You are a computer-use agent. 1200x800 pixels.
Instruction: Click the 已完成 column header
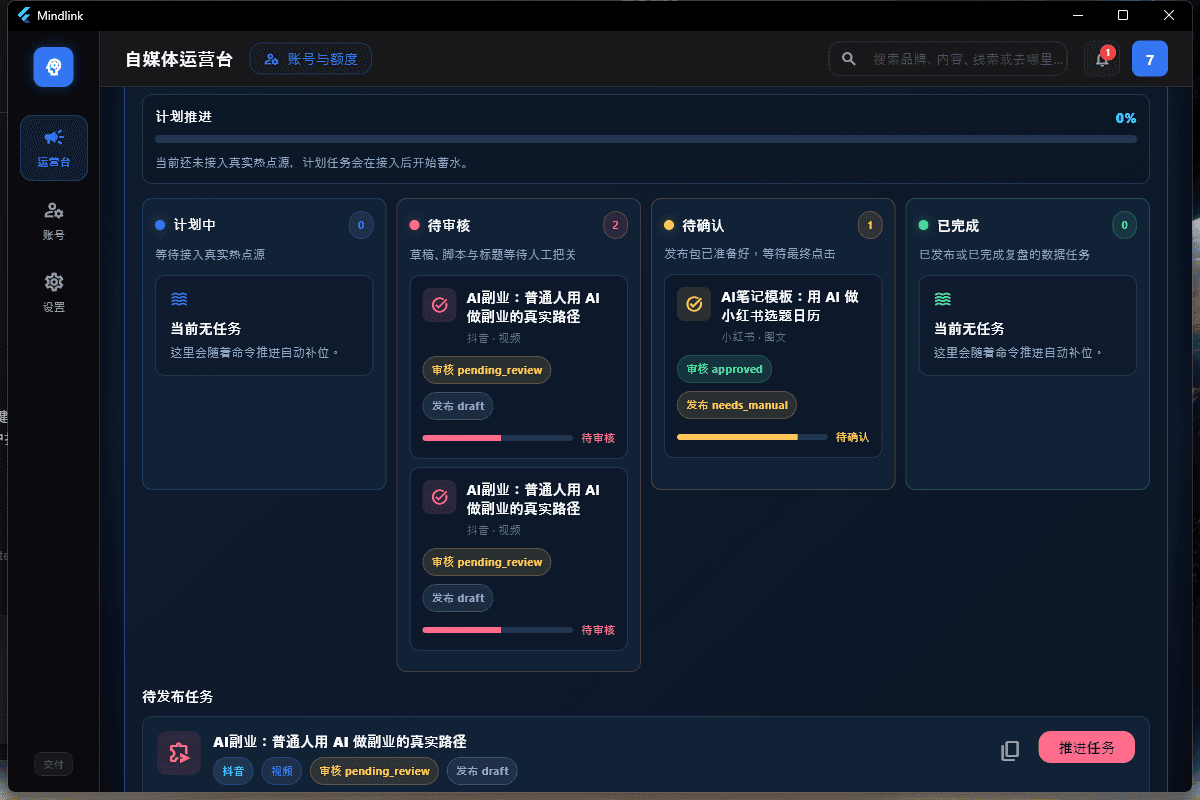point(958,226)
